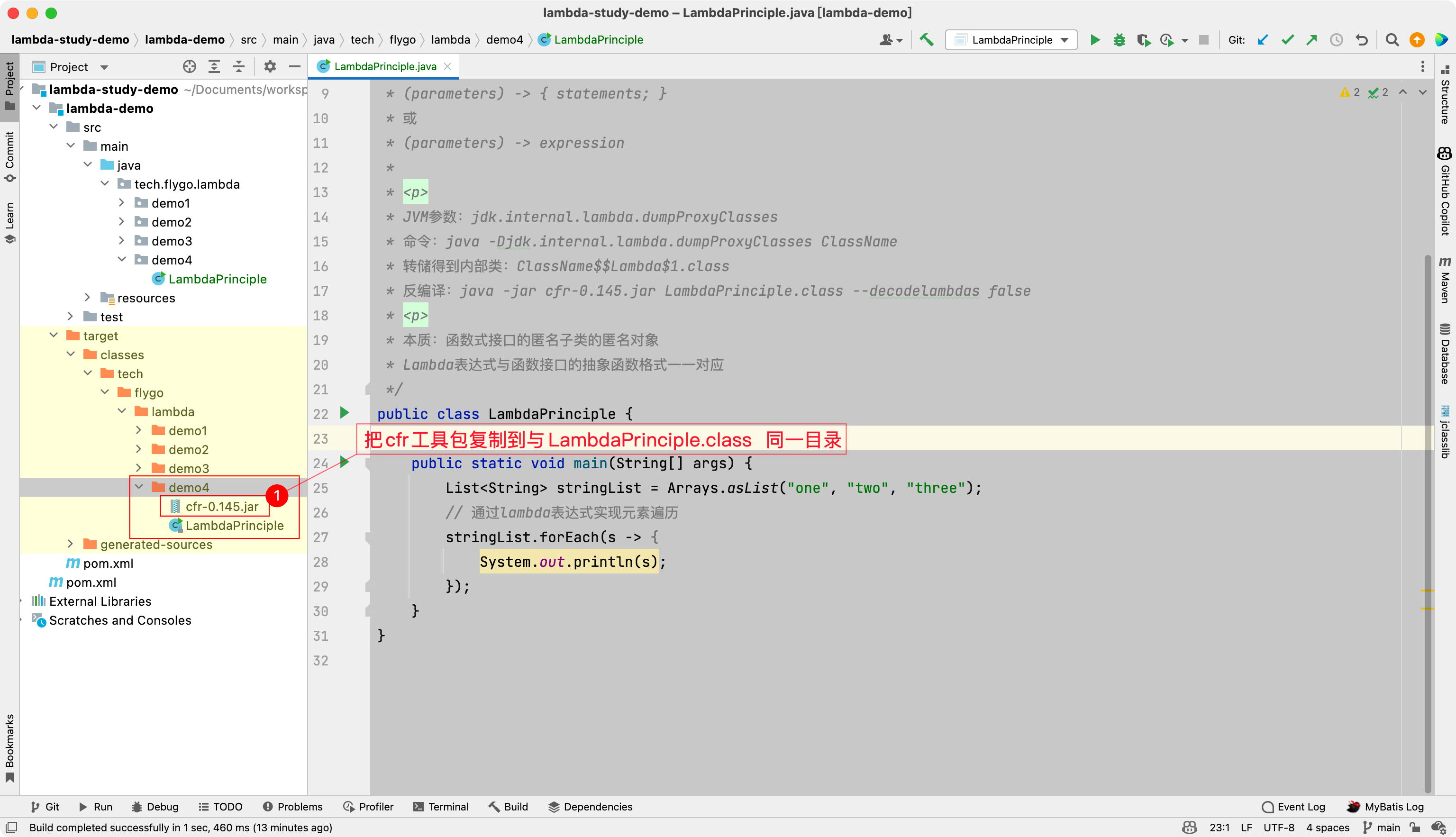Commit changes using the green checkmark icon
Image resolution: width=1456 pixels, height=837 pixels.
point(1287,40)
